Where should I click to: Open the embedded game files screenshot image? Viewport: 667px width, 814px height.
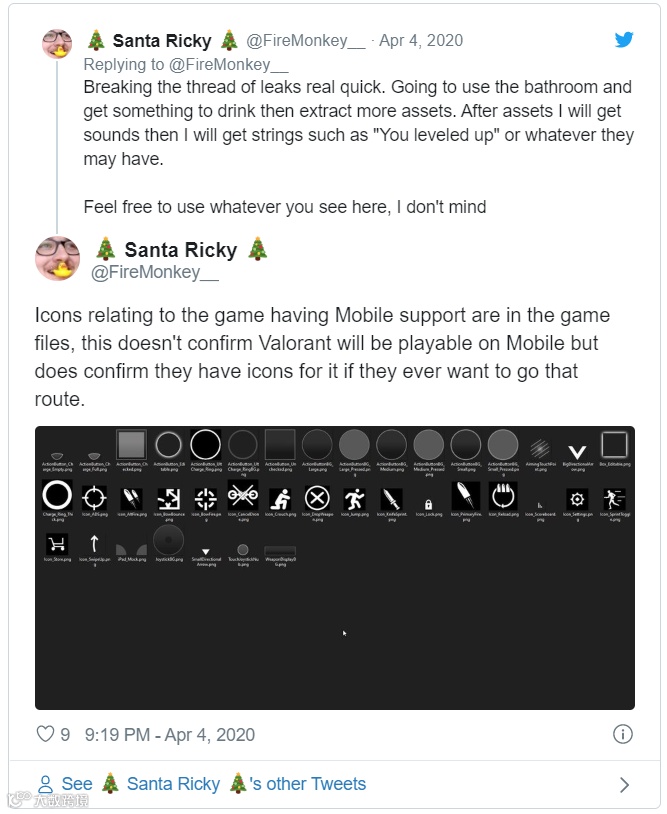tap(334, 620)
